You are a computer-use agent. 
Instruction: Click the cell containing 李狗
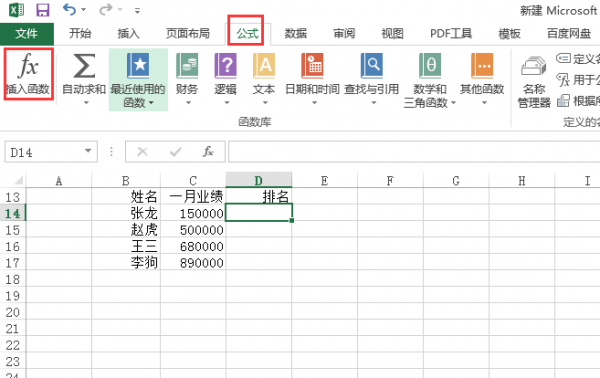point(126,262)
